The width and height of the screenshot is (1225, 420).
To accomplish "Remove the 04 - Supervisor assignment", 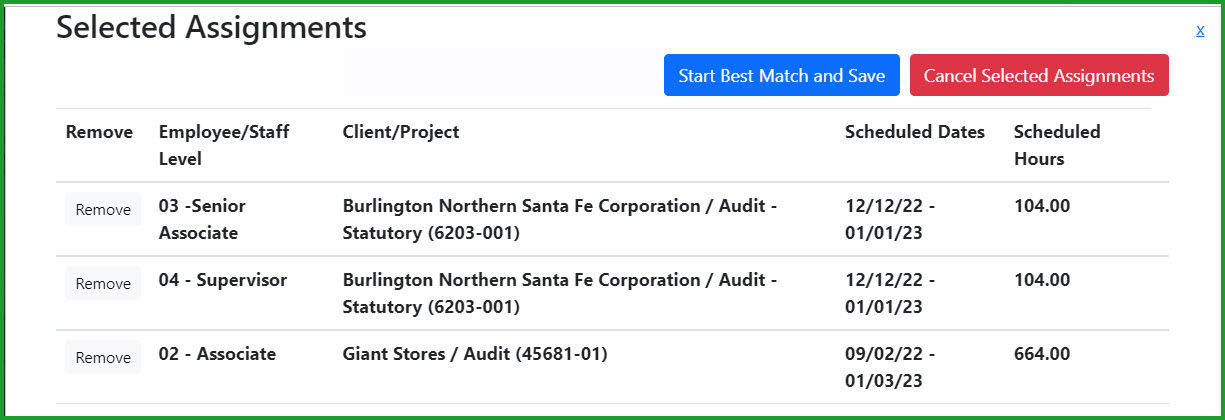I will [103, 284].
